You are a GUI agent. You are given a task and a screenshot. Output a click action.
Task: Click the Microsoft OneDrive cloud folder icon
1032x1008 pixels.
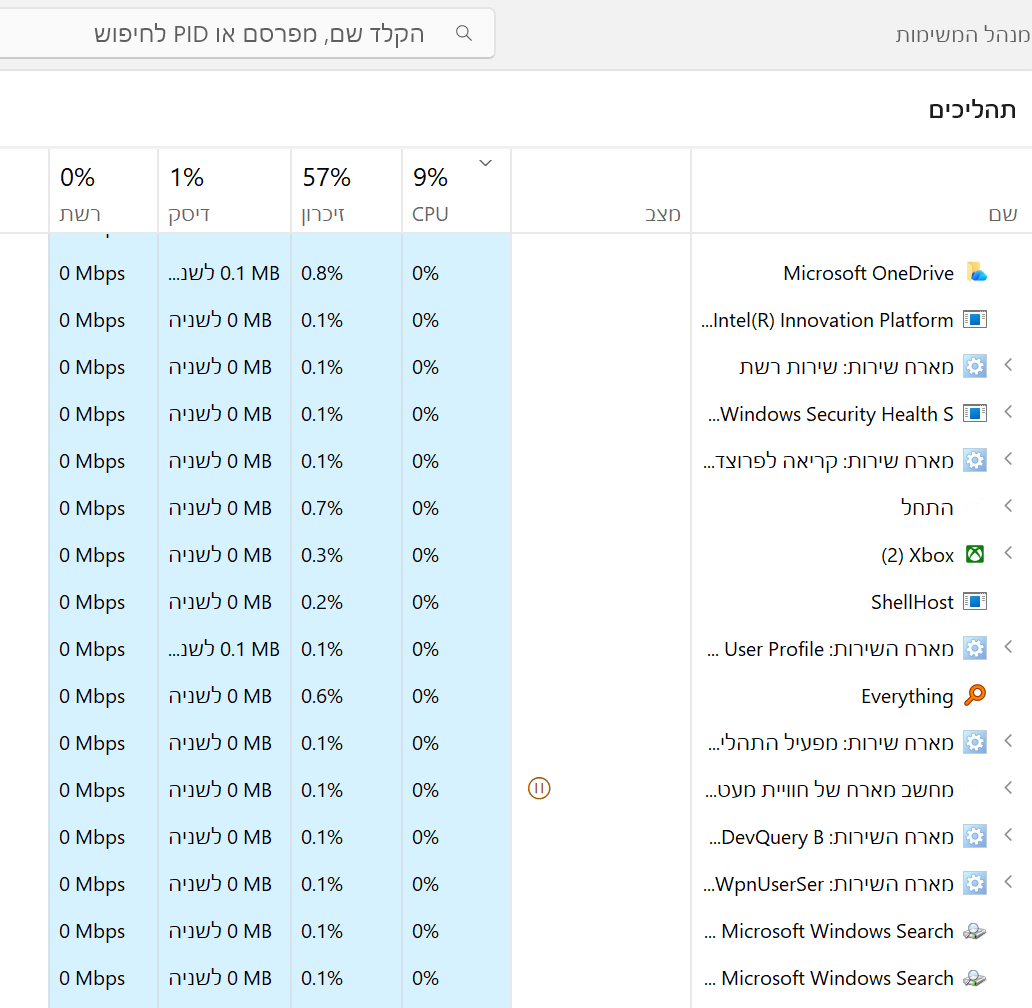(x=975, y=273)
